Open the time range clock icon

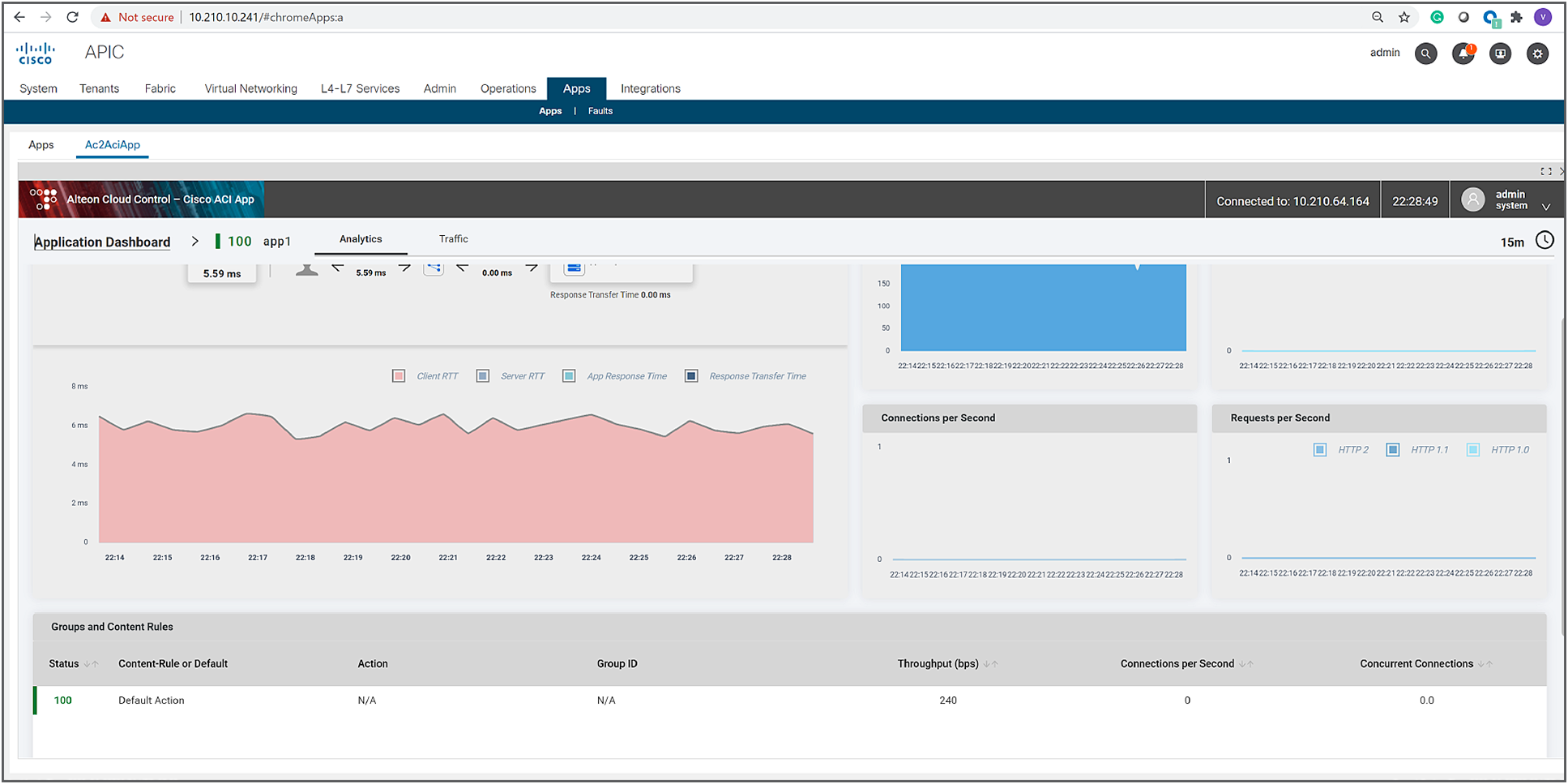pyautogui.click(x=1545, y=241)
